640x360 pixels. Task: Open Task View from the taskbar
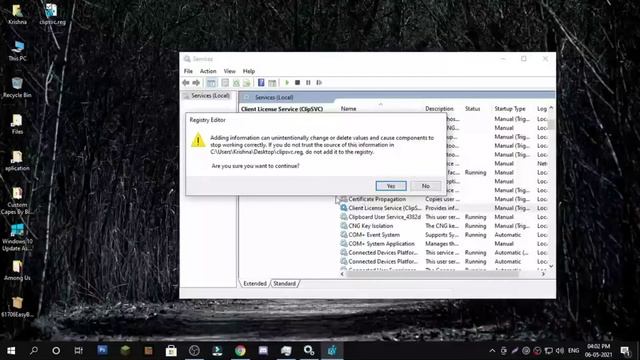pyautogui.click(x=78, y=351)
